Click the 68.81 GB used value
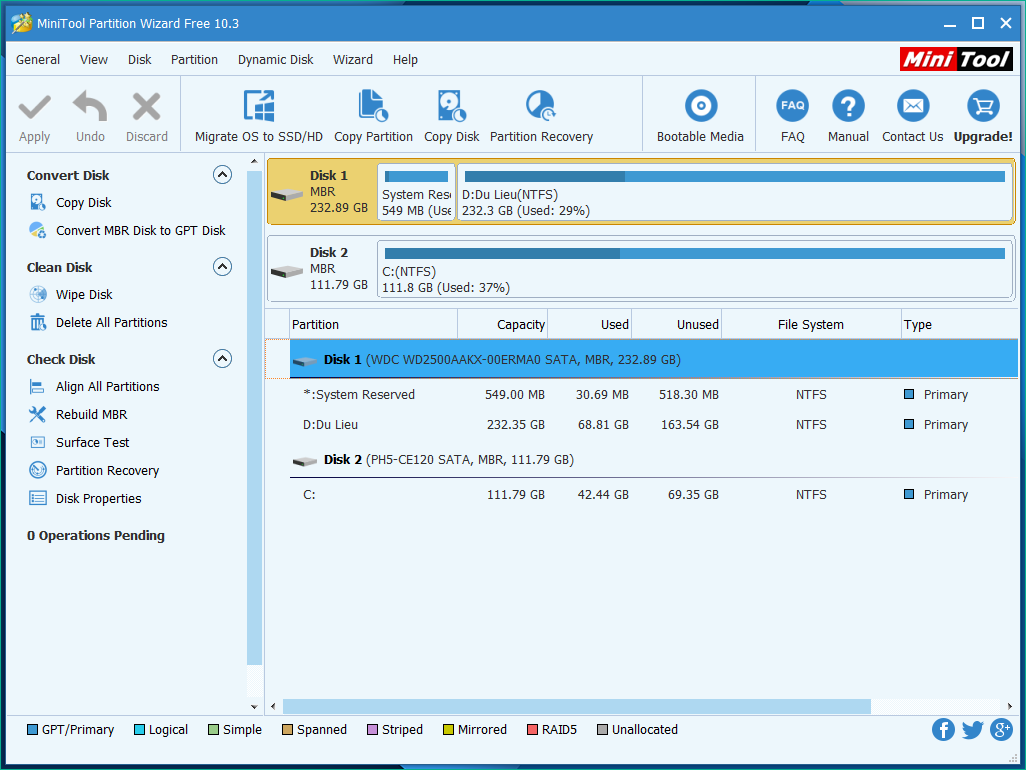This screenshot has height=770, width=1026. tap(603, 425)
